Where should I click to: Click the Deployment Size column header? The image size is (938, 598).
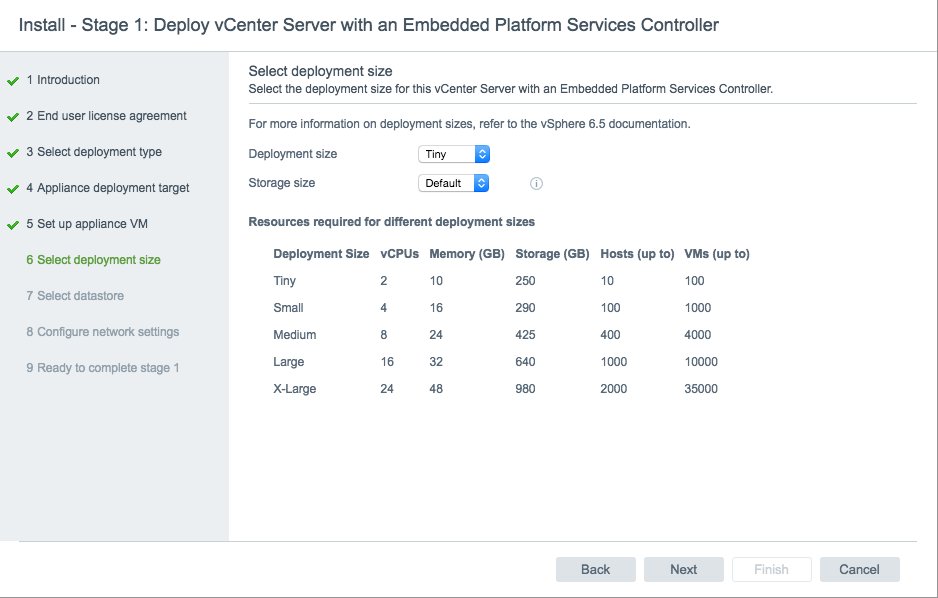pos(321,254)
